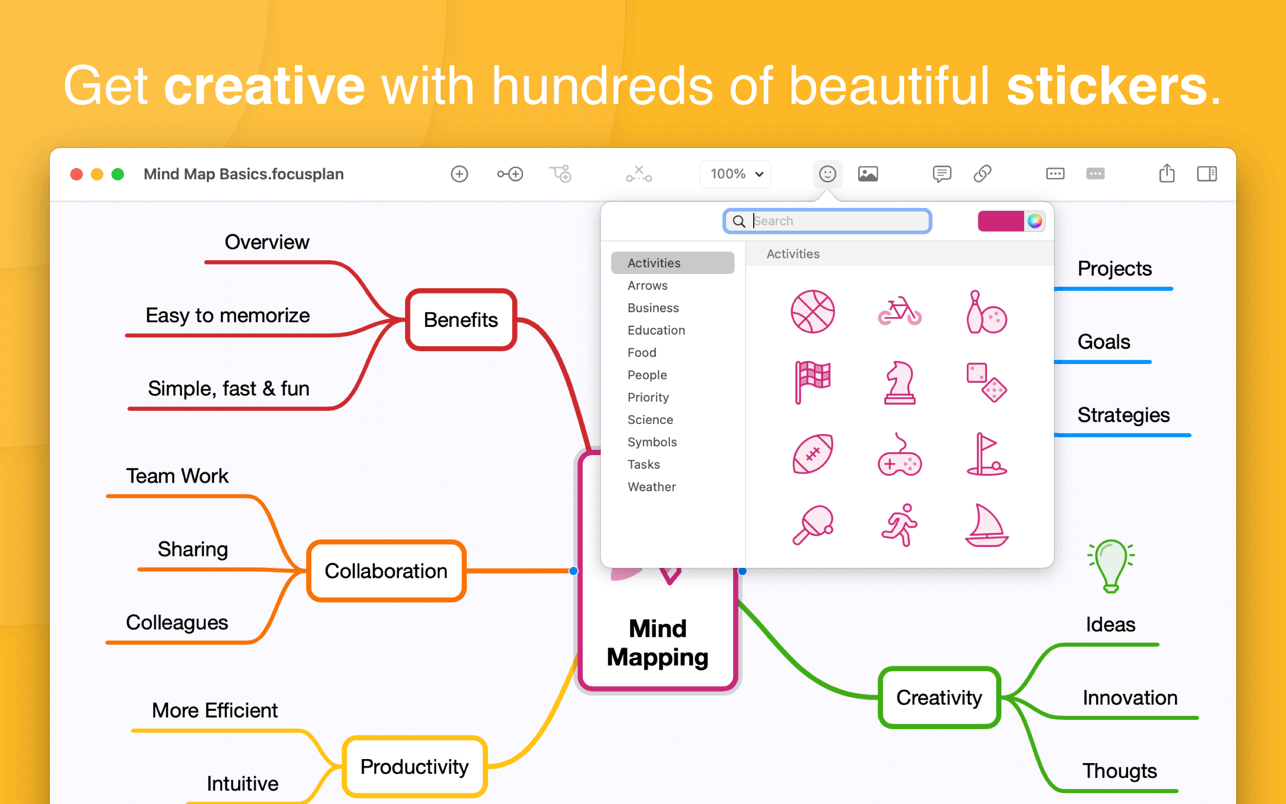Add a note with the comment icon

click(x=941, y=174)
